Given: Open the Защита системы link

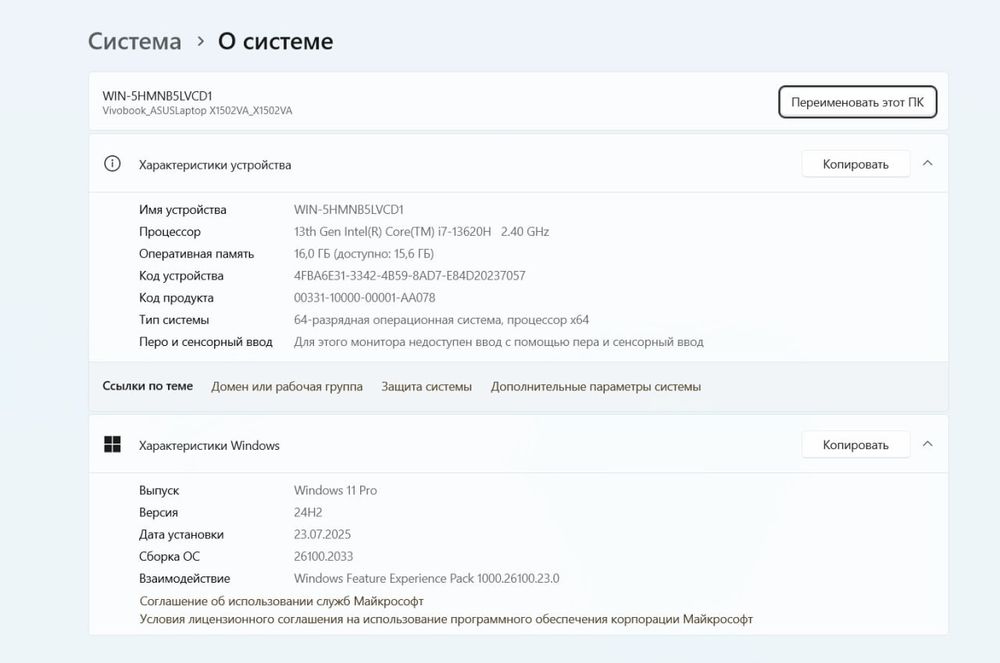Looking at the screenshot, I should (x=427, y=386).
